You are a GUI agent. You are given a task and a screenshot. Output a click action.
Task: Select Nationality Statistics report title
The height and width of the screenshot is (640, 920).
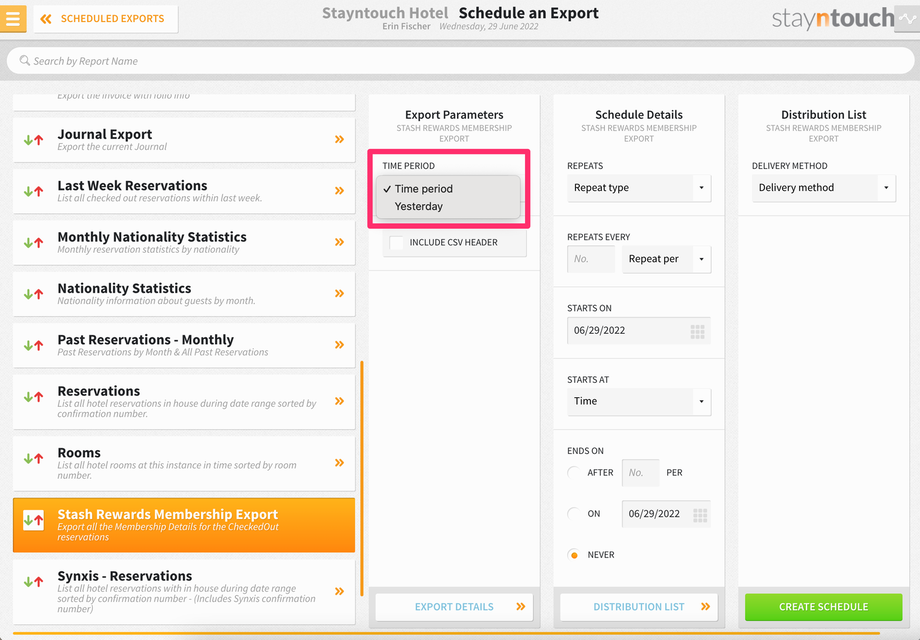click(x=124, y=288)
